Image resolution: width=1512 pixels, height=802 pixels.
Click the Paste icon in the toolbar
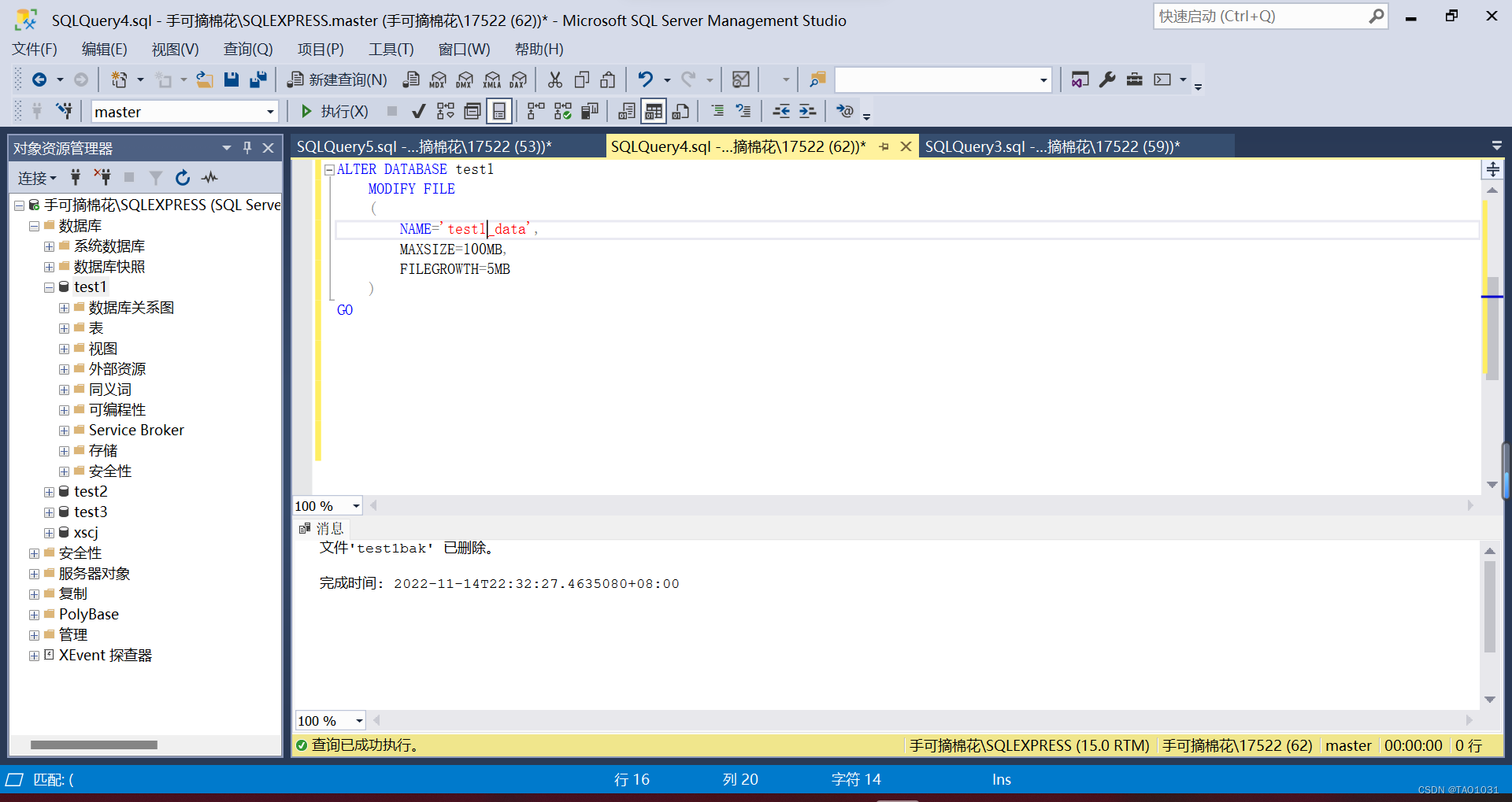608,79
